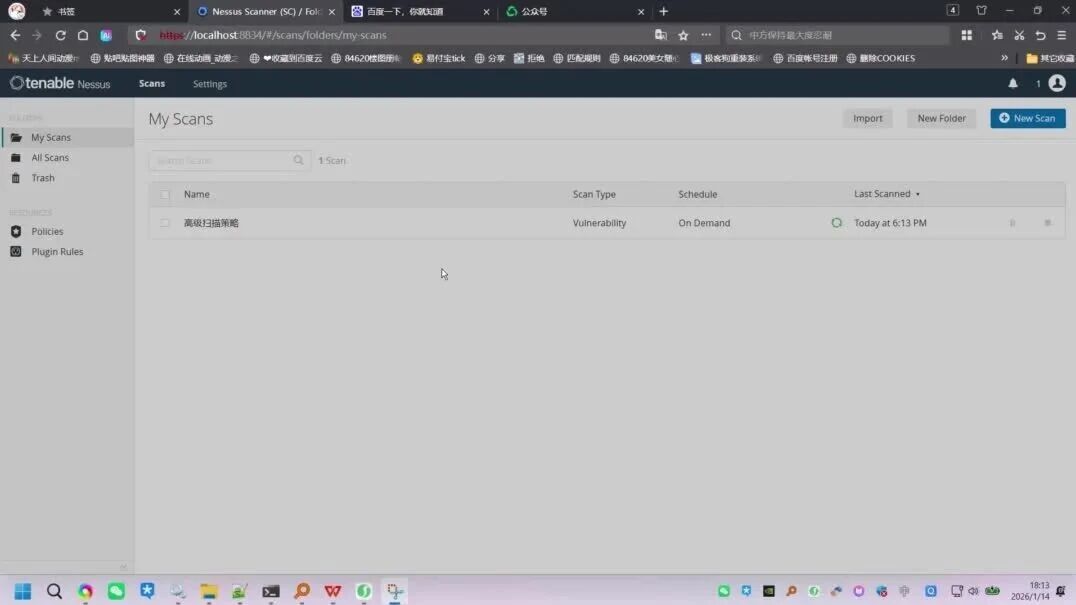Click the running status icon
This screenshot has height=605, width=1076.
[x=836, y=223]
